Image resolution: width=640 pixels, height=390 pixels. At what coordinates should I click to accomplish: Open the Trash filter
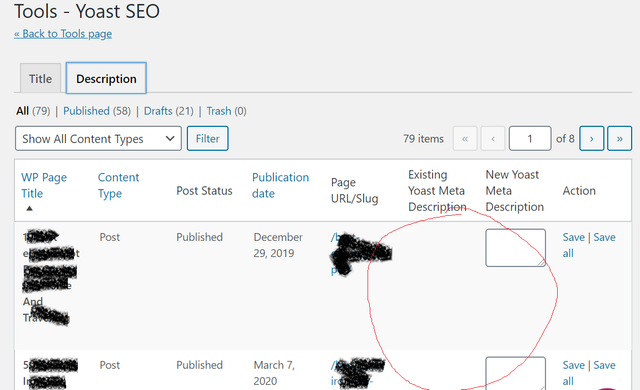click(219, 111)
